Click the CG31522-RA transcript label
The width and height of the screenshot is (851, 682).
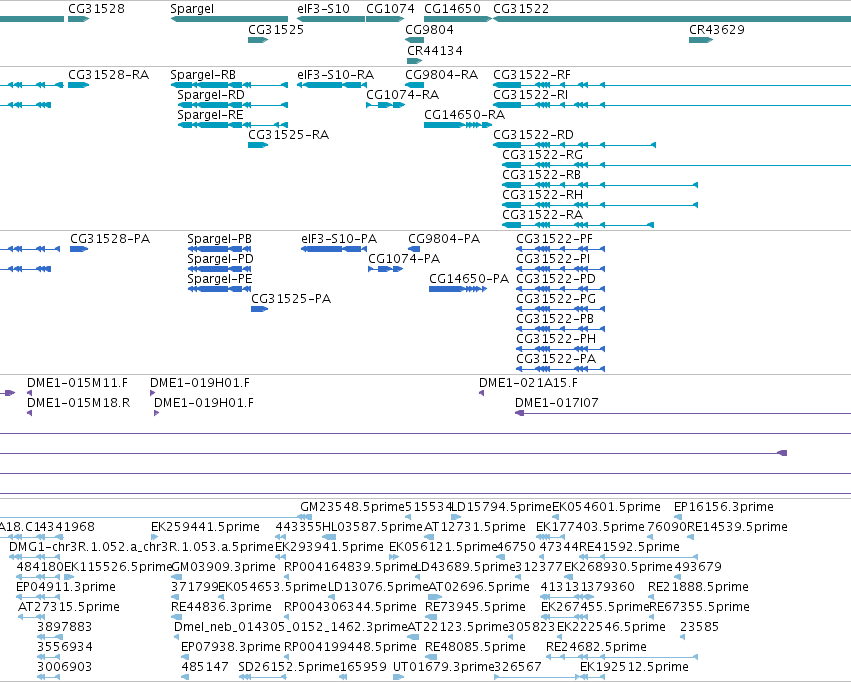click(x=542, y=215)
